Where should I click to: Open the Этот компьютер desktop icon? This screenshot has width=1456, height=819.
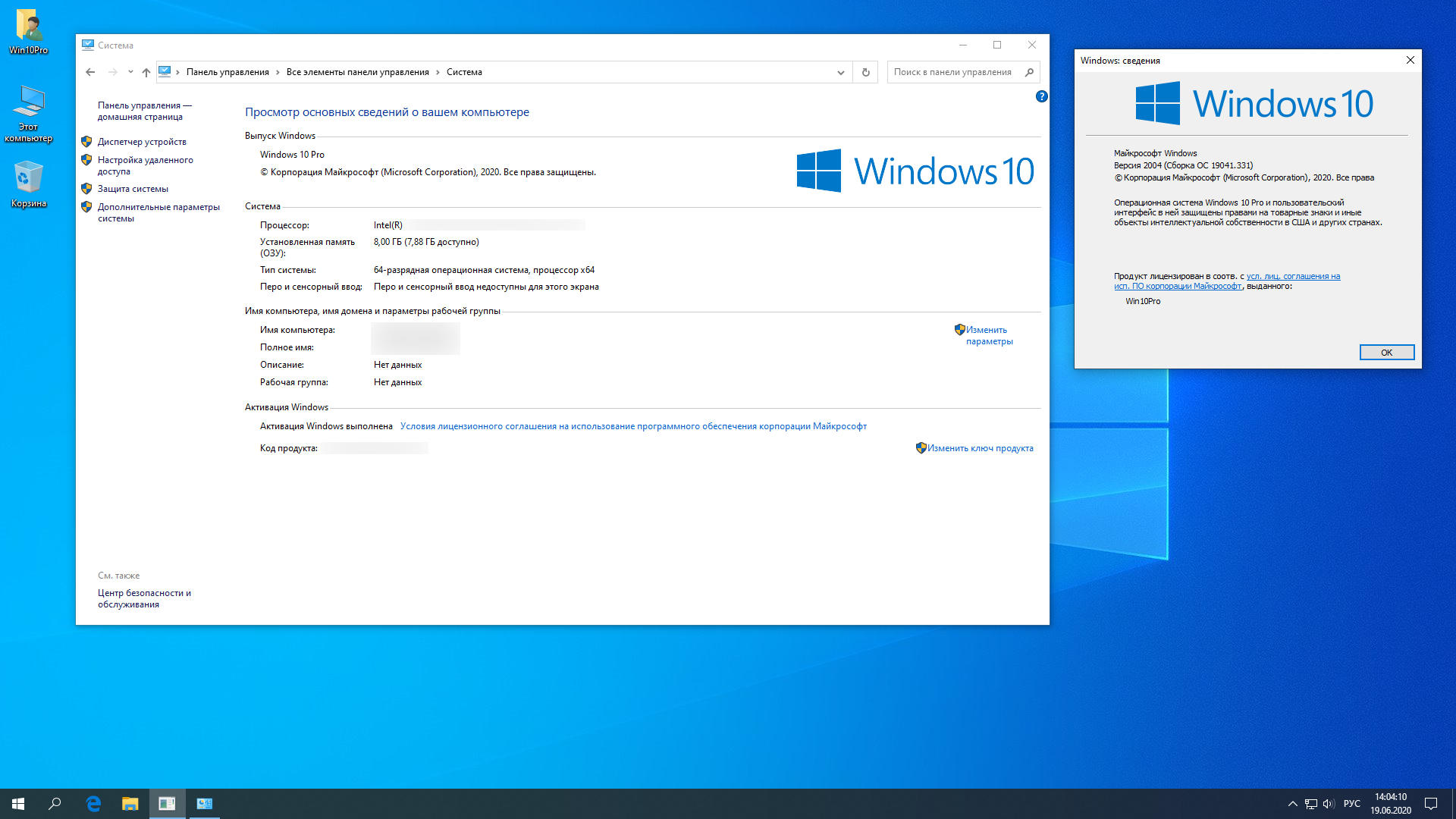point(29,114)
